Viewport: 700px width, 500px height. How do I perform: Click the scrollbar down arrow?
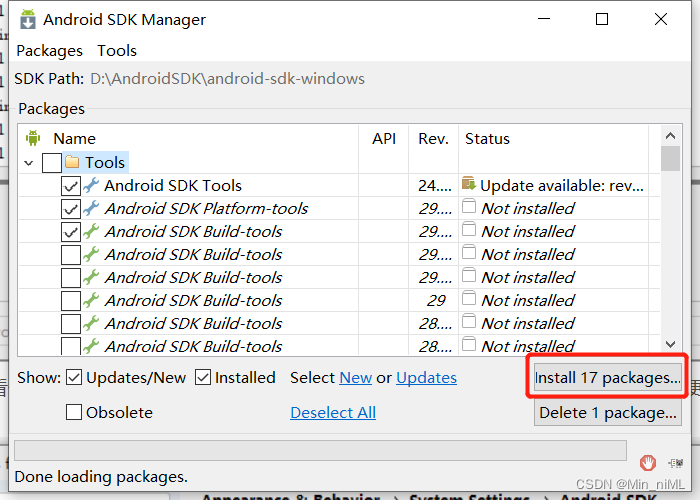tap(670, 345)
